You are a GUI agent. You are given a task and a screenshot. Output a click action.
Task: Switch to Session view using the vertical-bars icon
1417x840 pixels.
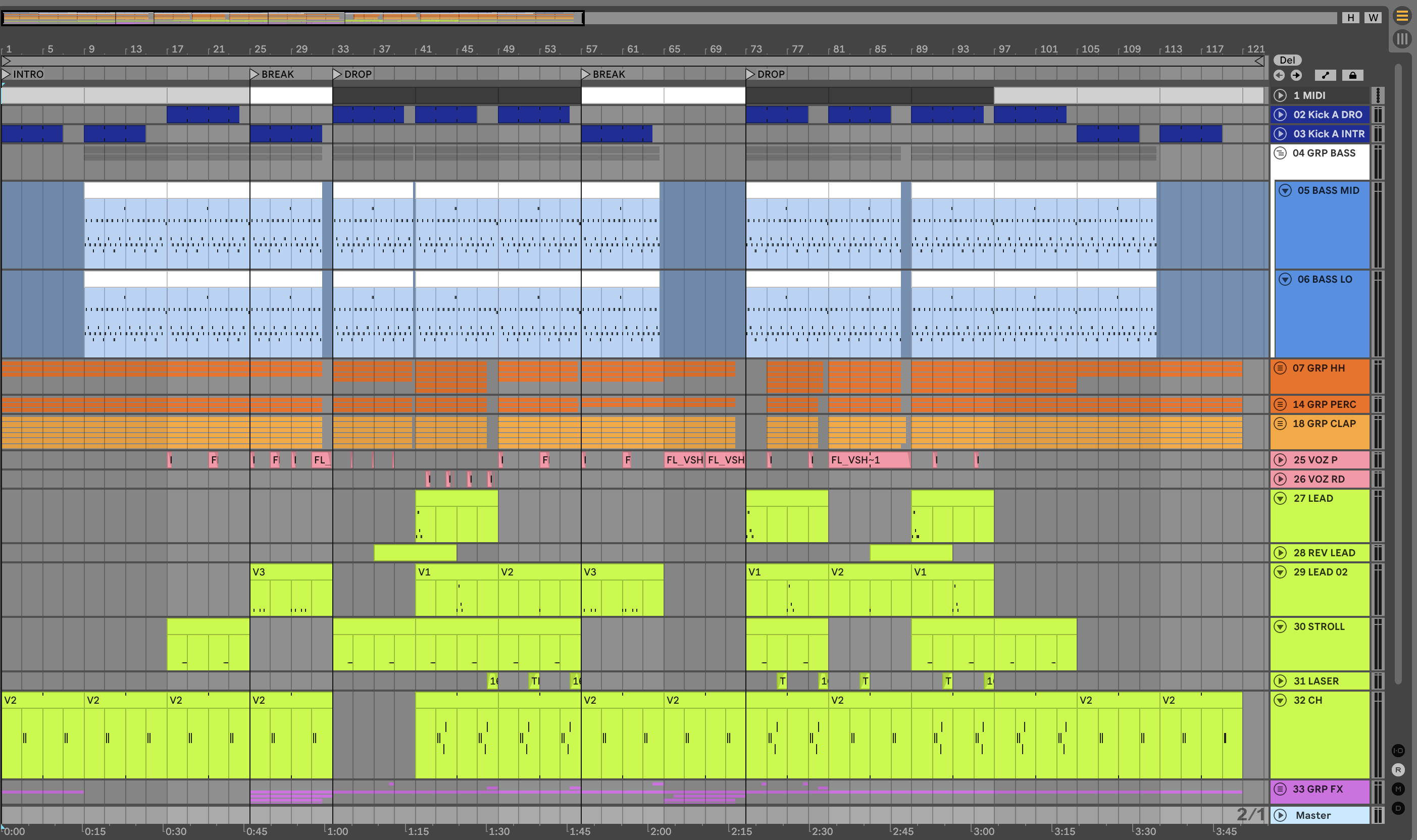click(1402, 39)
